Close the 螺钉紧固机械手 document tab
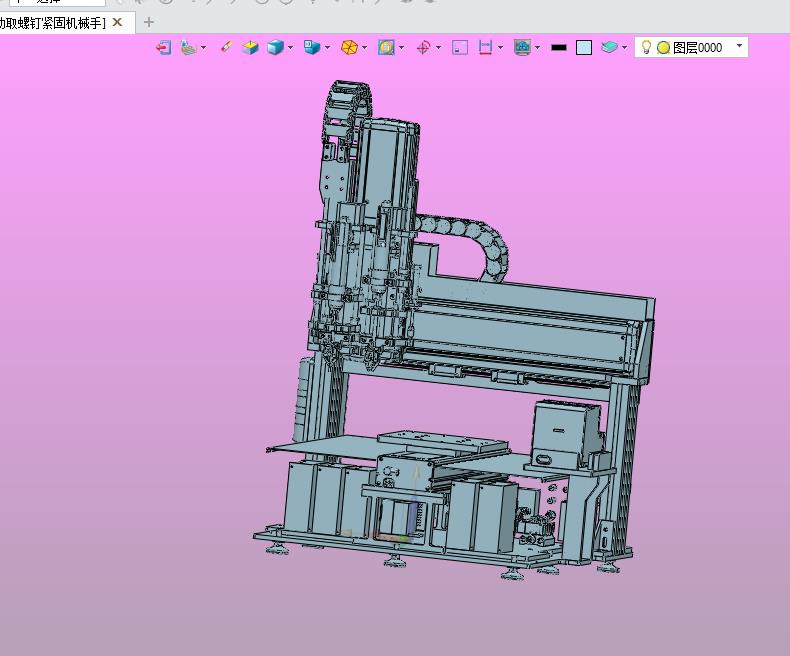The width and height of the screenshot is (790, 656). [x=117, y=22]
